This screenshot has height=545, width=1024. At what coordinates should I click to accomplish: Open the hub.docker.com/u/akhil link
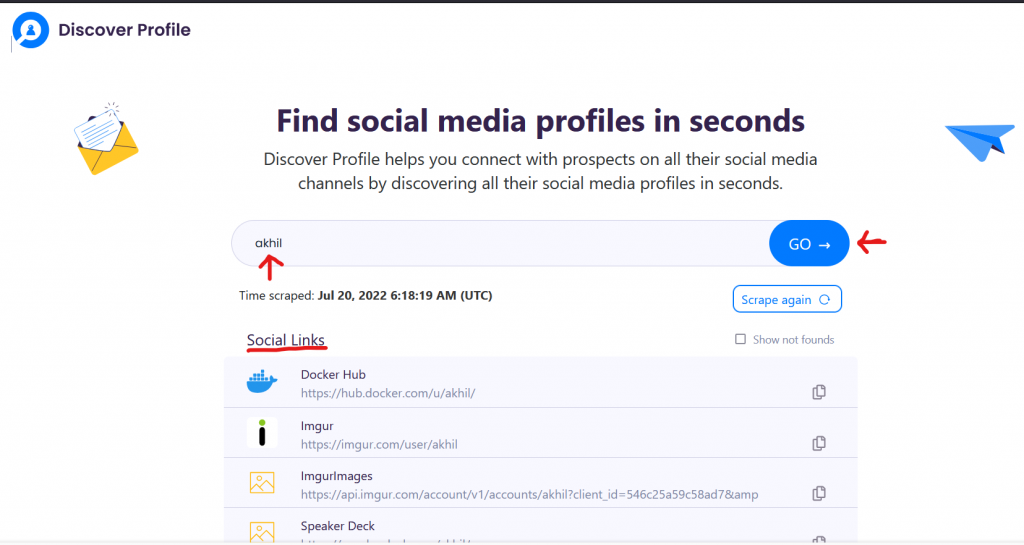click(388, 394)
